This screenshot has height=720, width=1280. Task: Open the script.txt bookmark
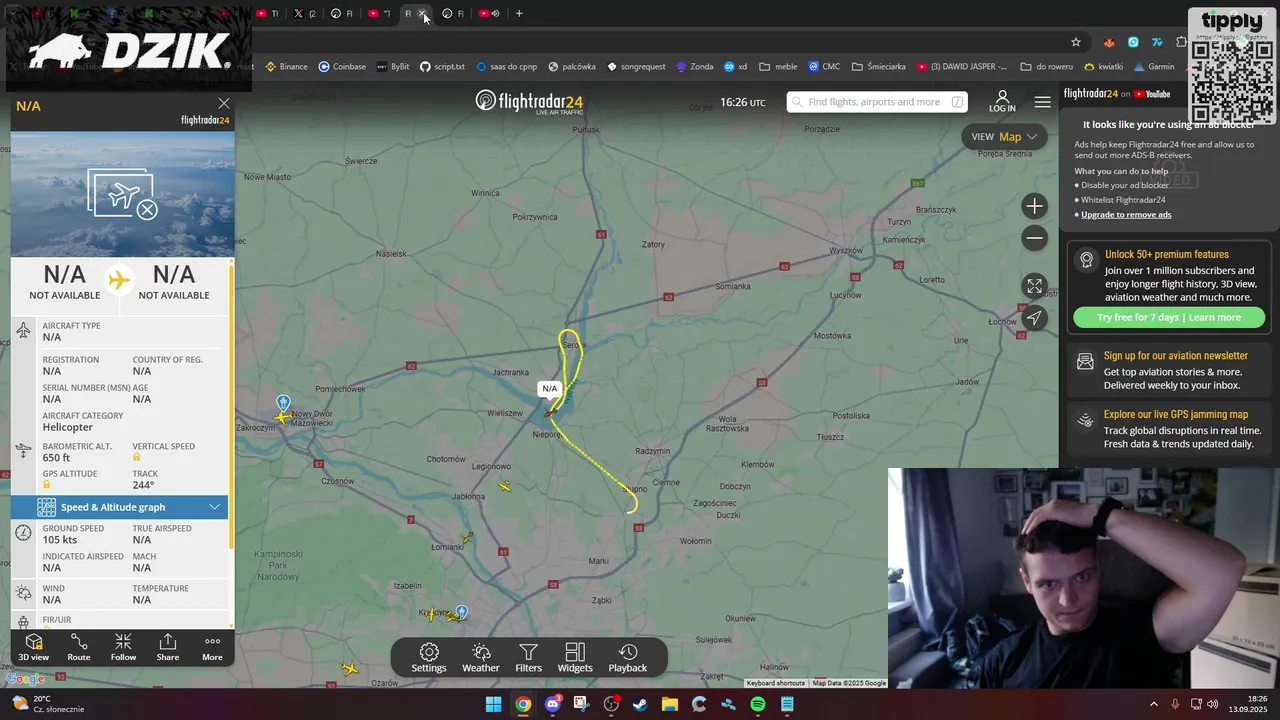442,67
